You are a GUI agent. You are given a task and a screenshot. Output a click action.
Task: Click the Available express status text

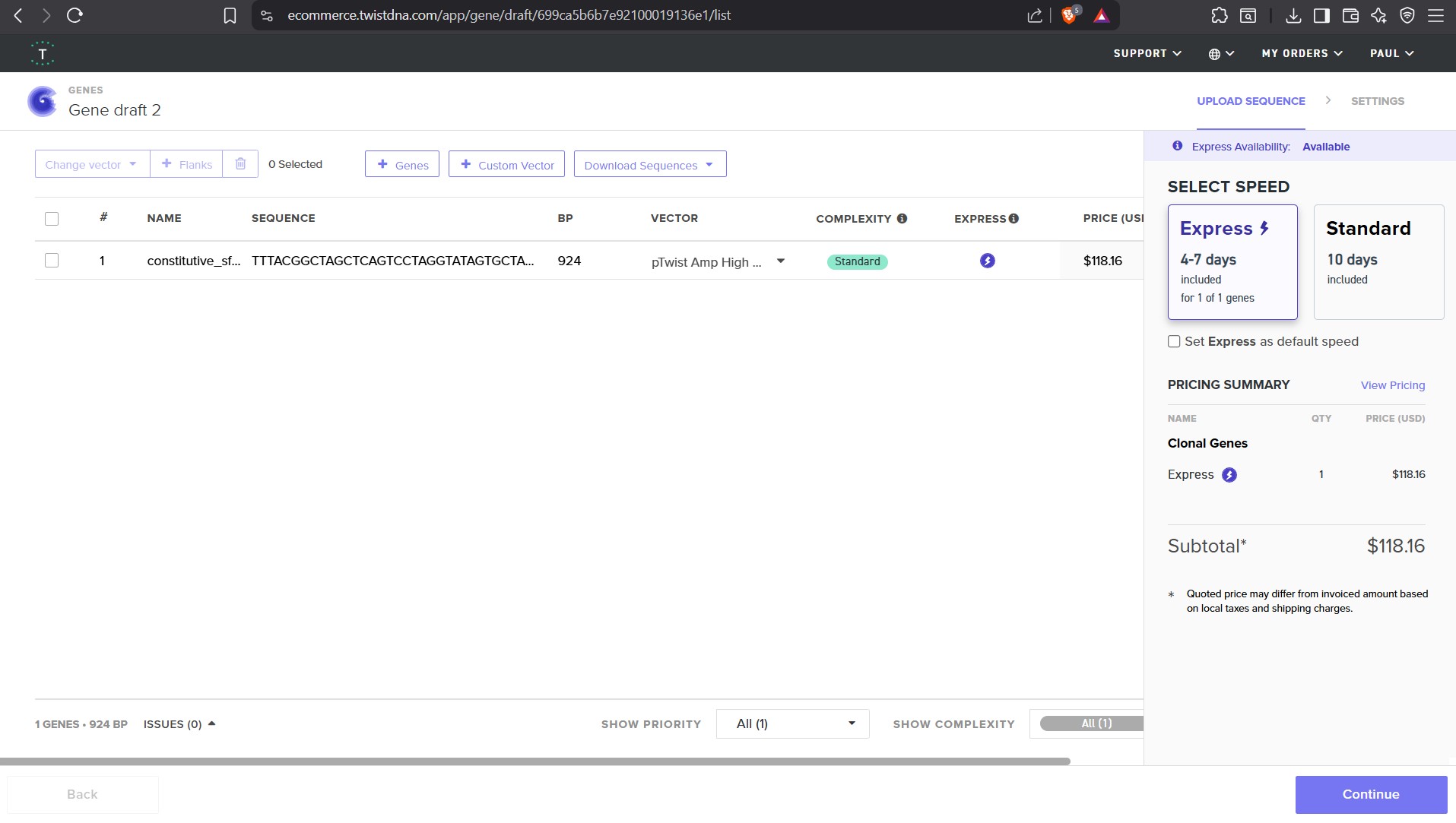coord(1326,147)
